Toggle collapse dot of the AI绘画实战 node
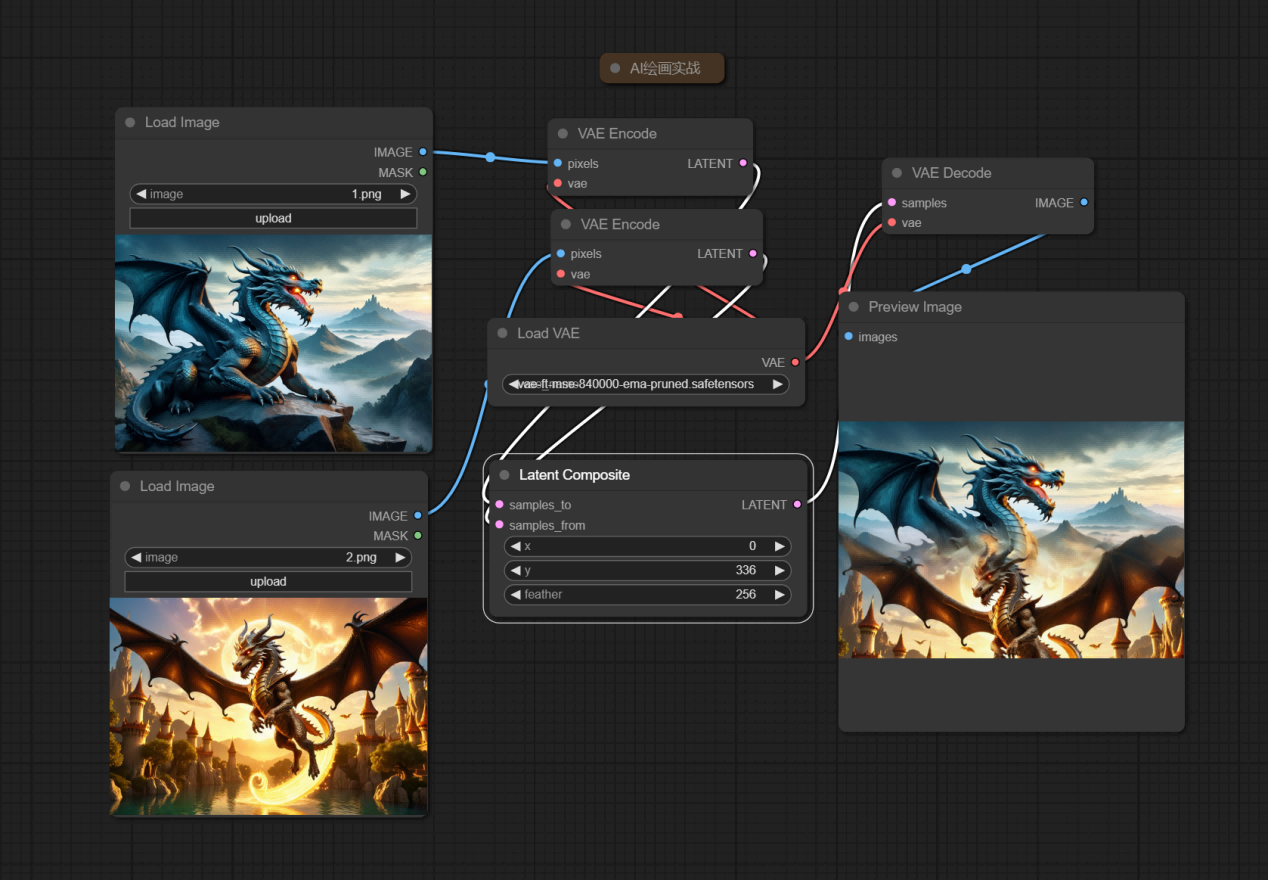The height and width of the screenshot is (880, 1268). tap(615, 69)
